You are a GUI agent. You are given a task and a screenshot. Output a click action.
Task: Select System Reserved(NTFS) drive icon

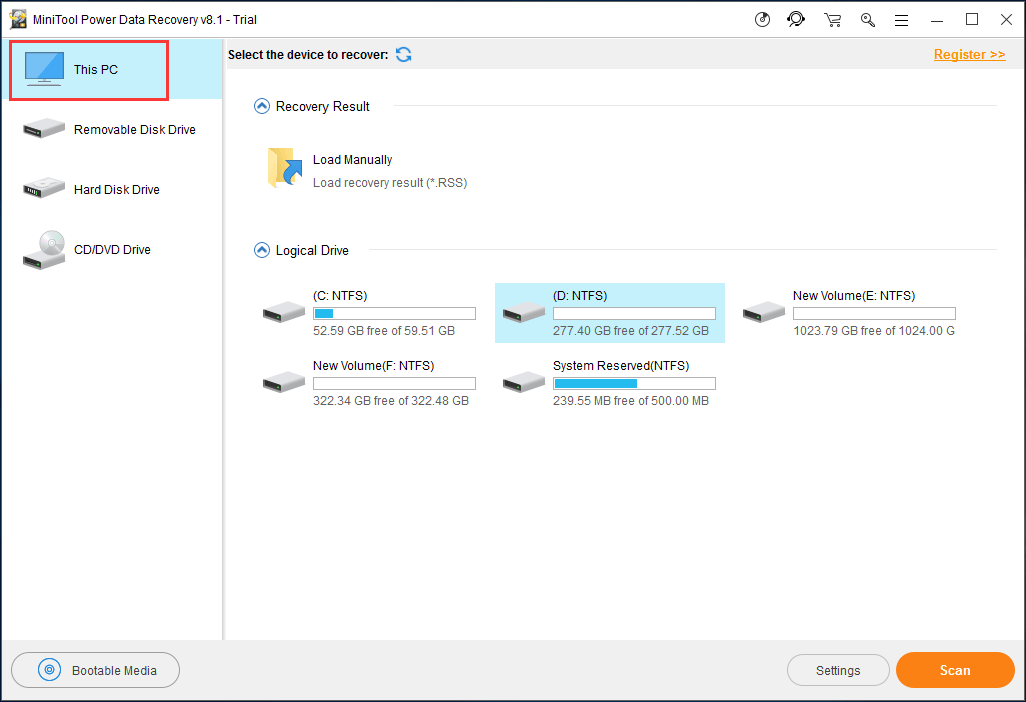(523, 382)
